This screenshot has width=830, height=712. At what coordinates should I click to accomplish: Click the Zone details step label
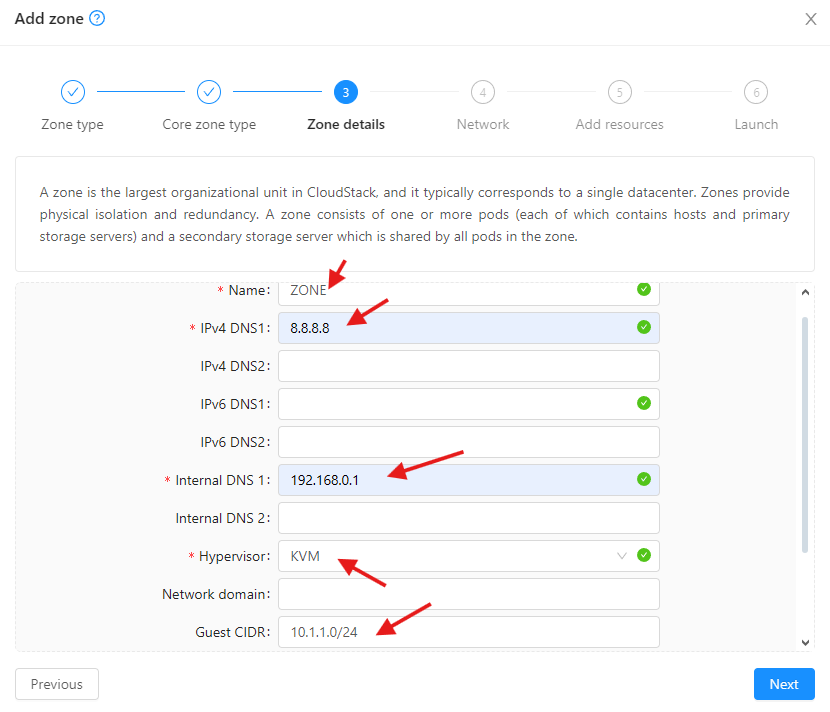(346, 124)
